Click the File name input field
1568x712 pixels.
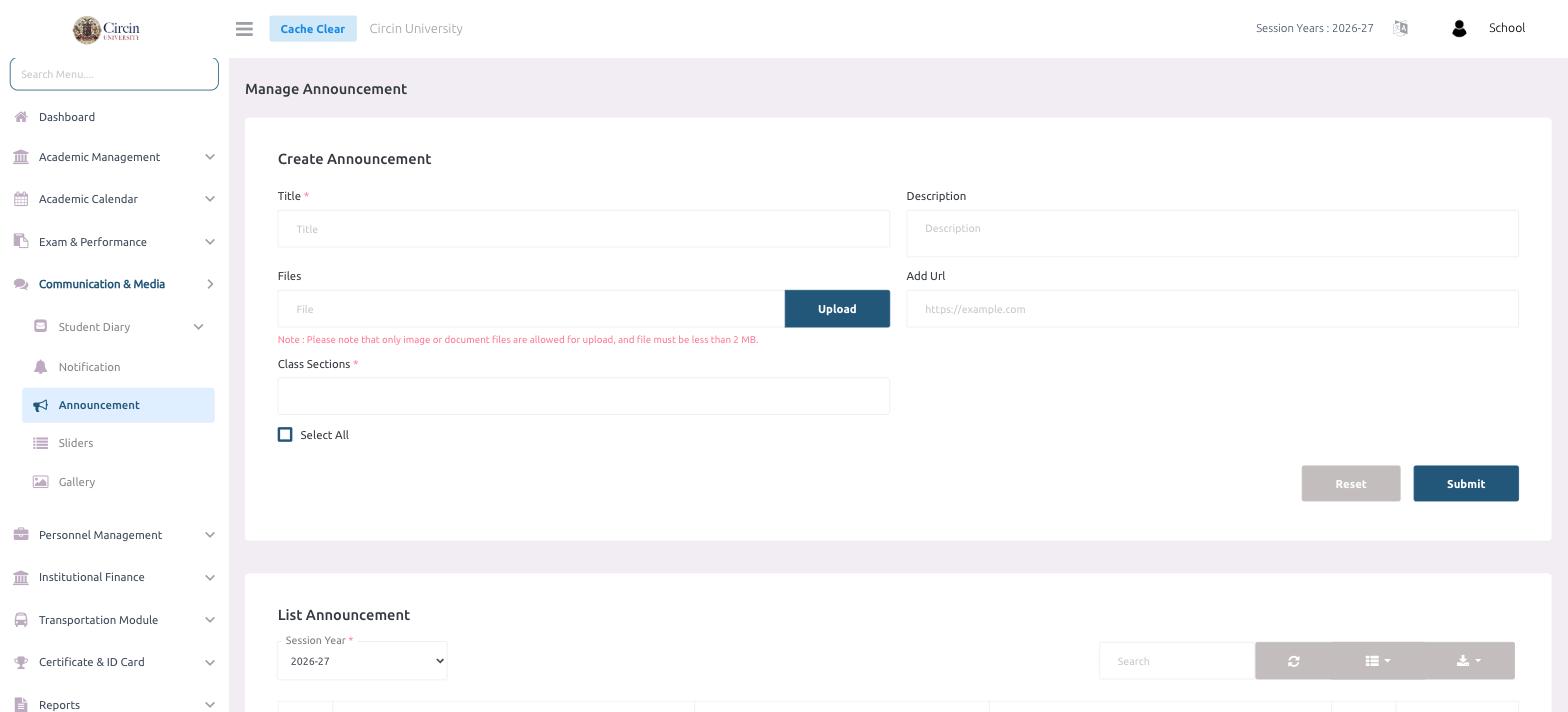(531, 309)
